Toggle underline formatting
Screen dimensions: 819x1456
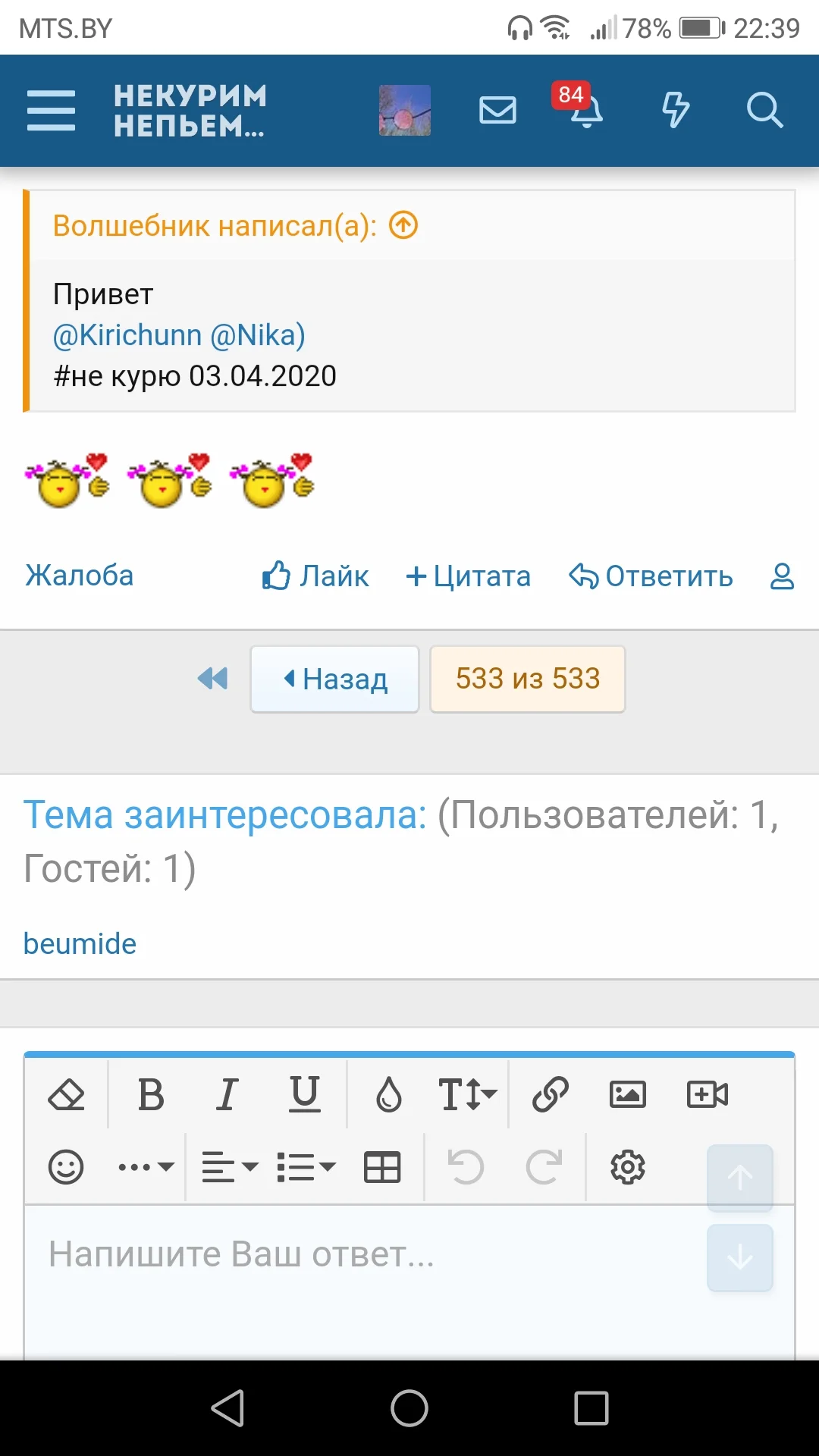pos(305,1093)
